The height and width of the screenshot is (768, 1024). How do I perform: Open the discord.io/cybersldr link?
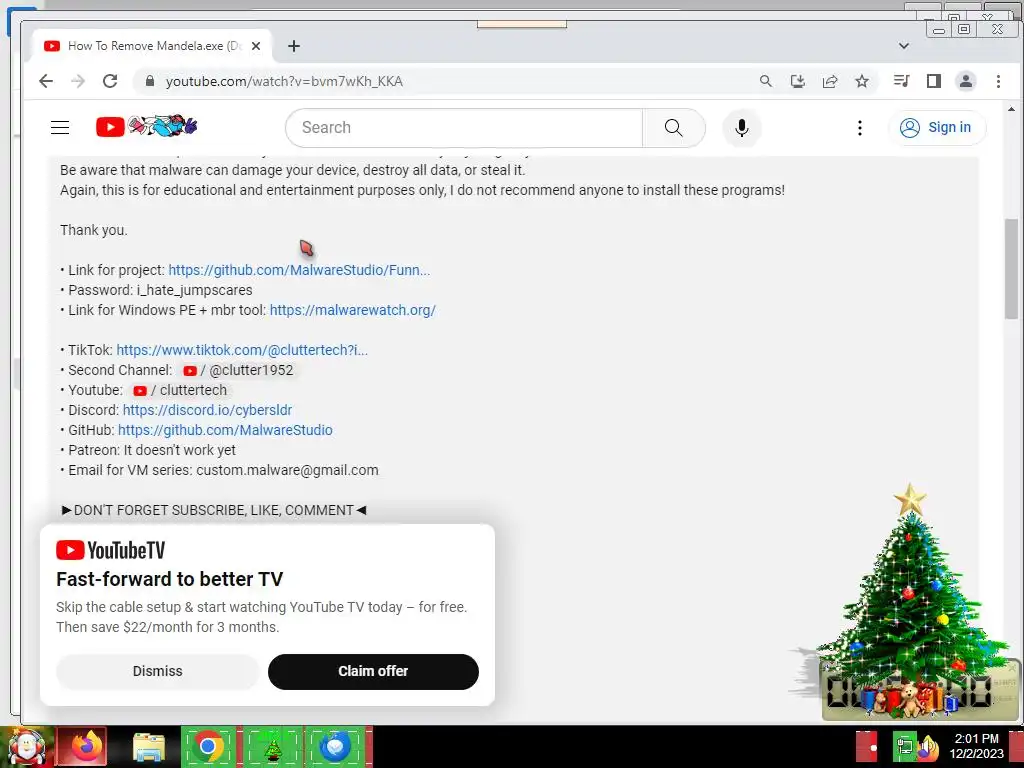coord(207,409)
